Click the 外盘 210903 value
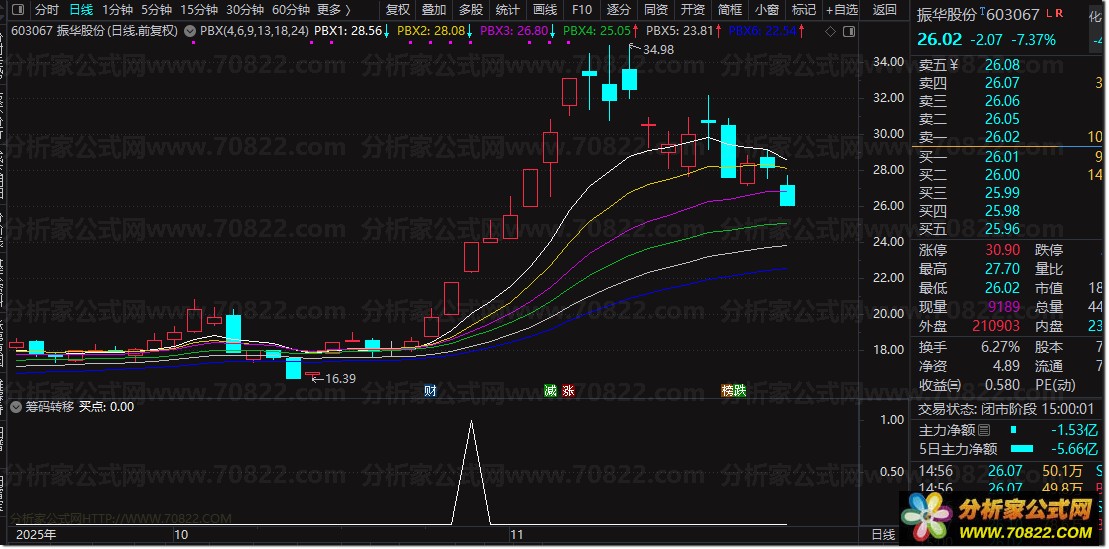This screenshot has width=1109, height=549. [x=994, y=326]
